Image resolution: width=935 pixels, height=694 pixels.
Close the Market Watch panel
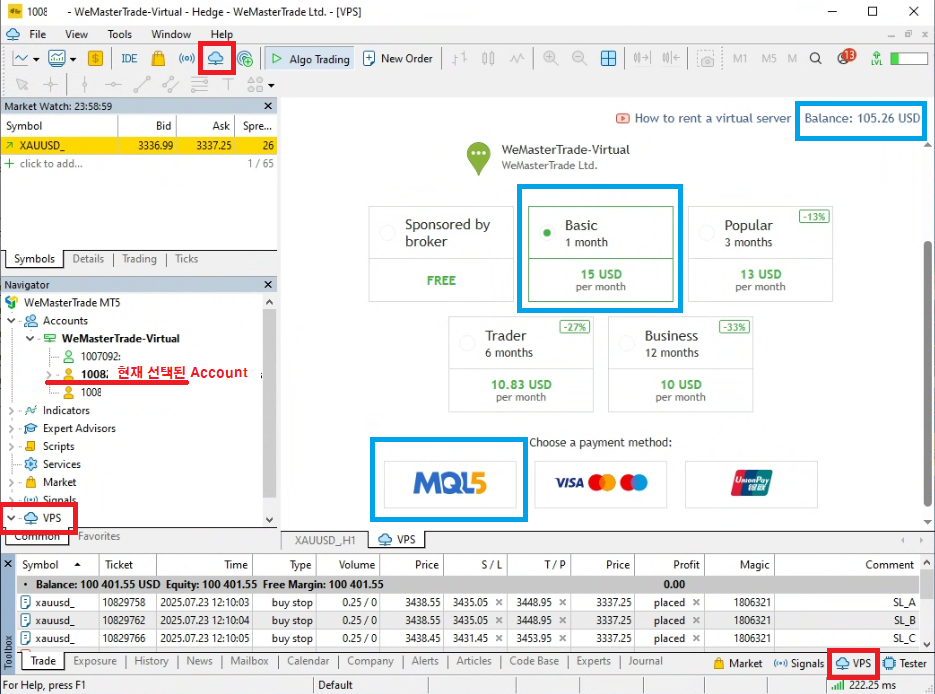(x=268, y=106)
